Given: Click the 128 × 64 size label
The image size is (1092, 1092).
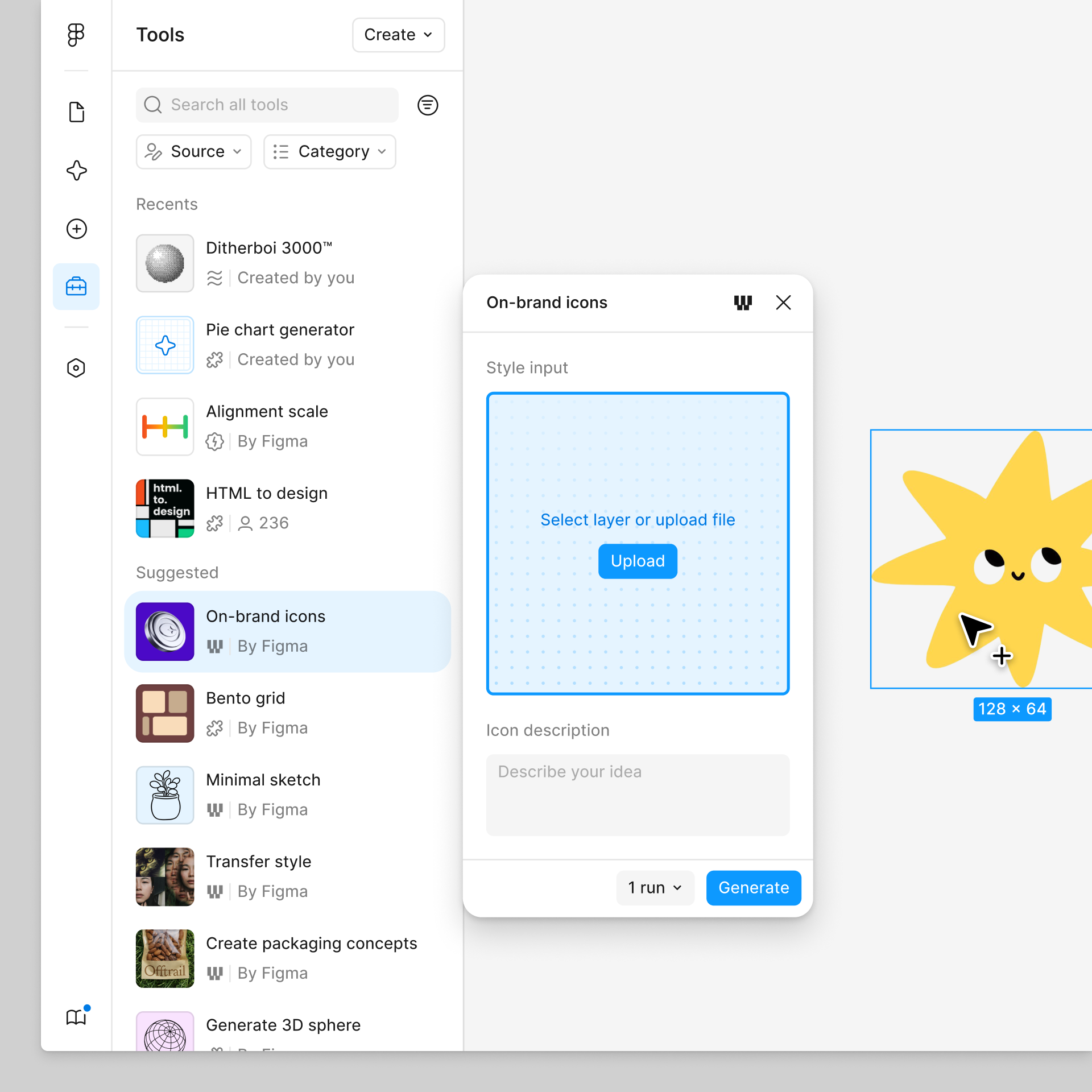Looking at the screenshot, I should [1012, 709].
